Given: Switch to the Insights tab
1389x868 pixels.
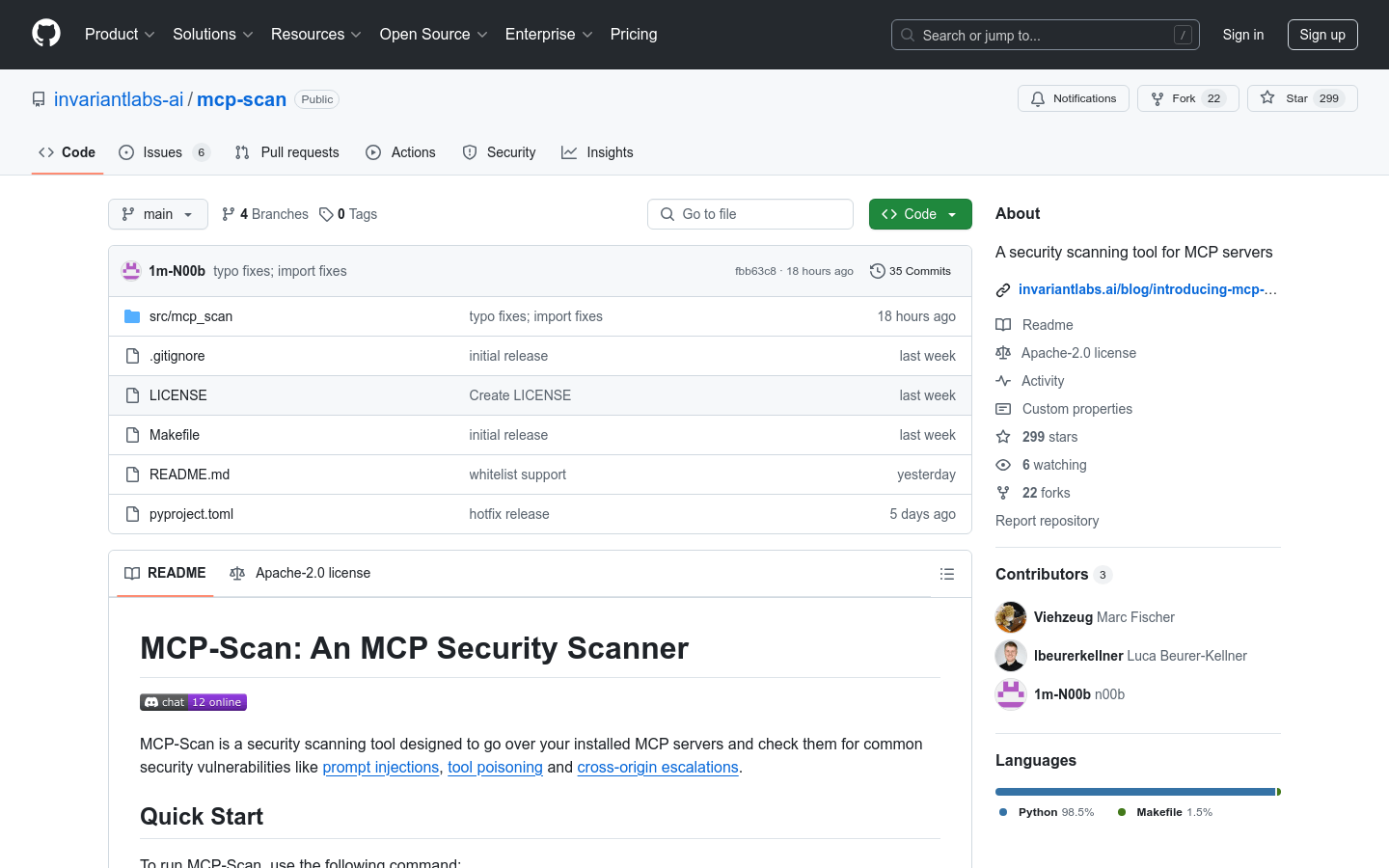Looking at the screenshot, I should point(598,152).
